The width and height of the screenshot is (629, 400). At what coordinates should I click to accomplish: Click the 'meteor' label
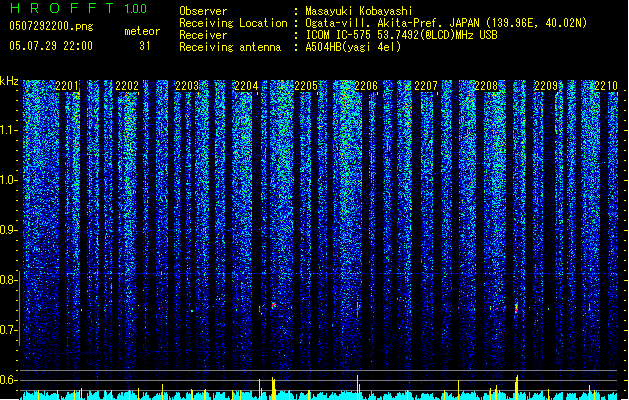click(x=142, y=31)
